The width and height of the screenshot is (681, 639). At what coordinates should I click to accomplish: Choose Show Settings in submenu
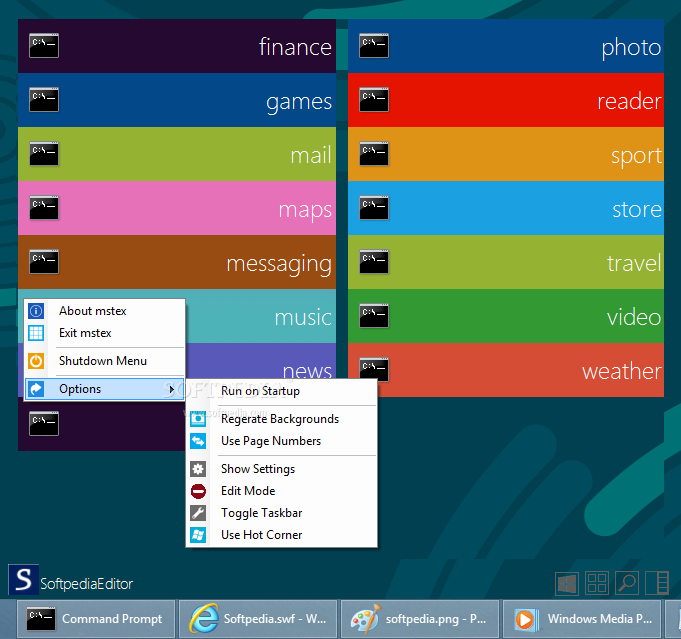[281, 469]
